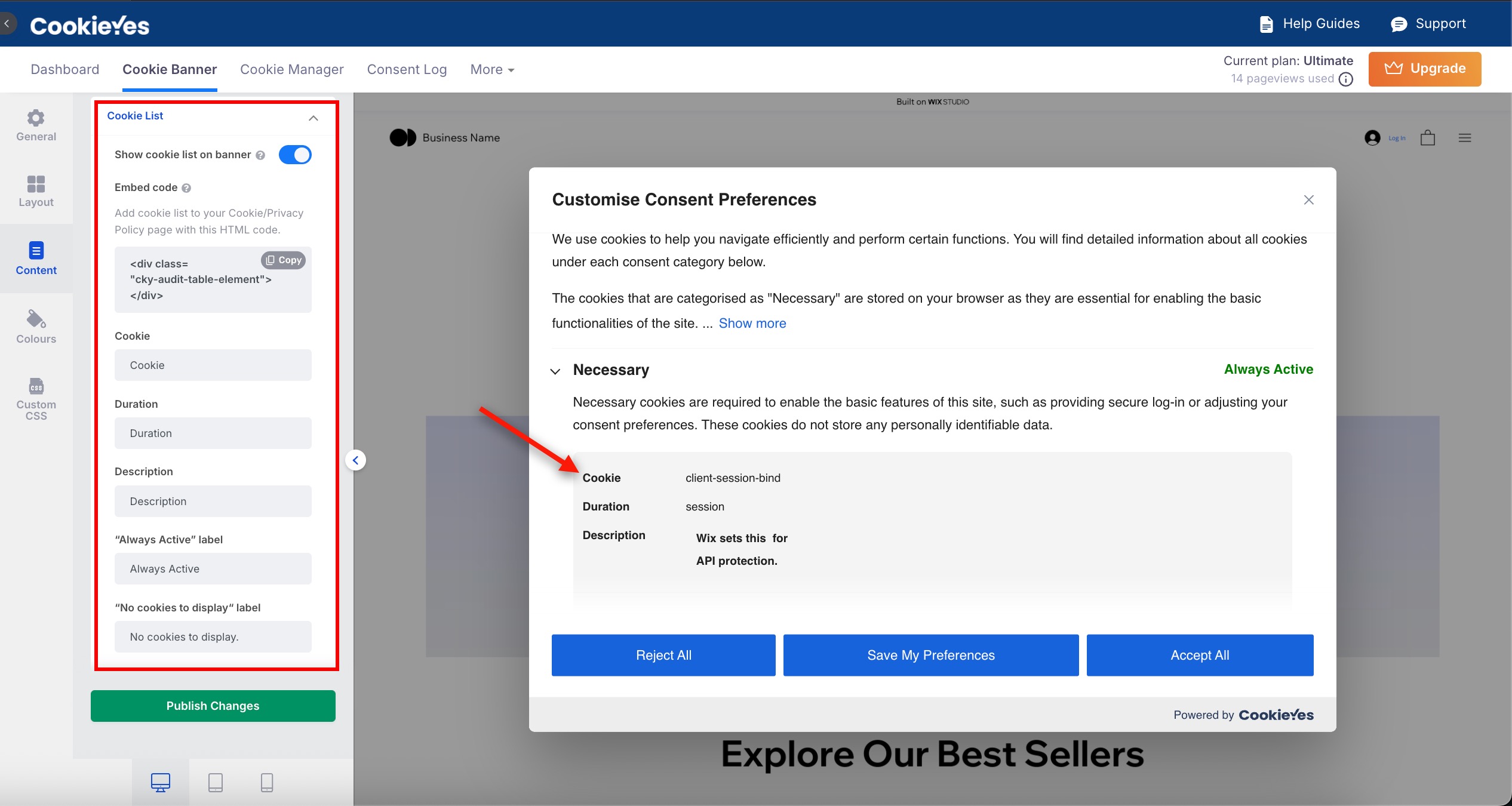Click Publish Changes
The height and width of the screenshot is (806, 1512).
[213, 706]
